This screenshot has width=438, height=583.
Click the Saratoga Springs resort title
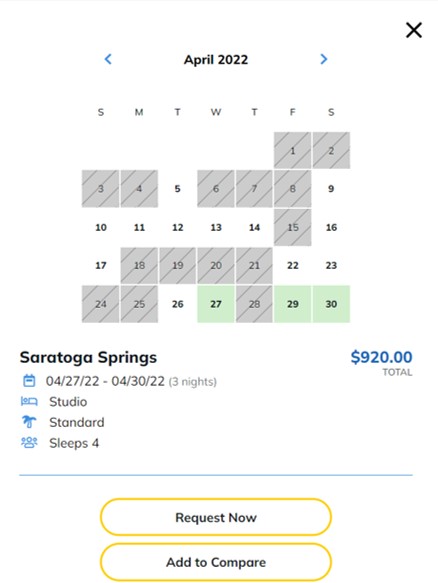point(88,358)
